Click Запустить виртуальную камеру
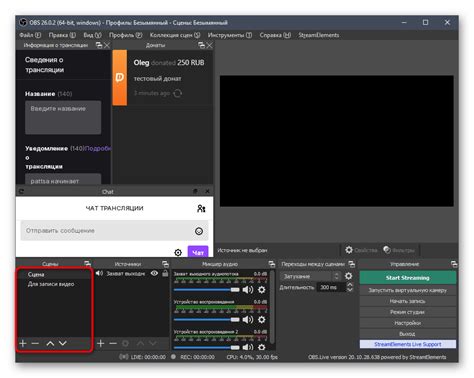The width and height of the screenshot is (474, 378). point(408,290)
